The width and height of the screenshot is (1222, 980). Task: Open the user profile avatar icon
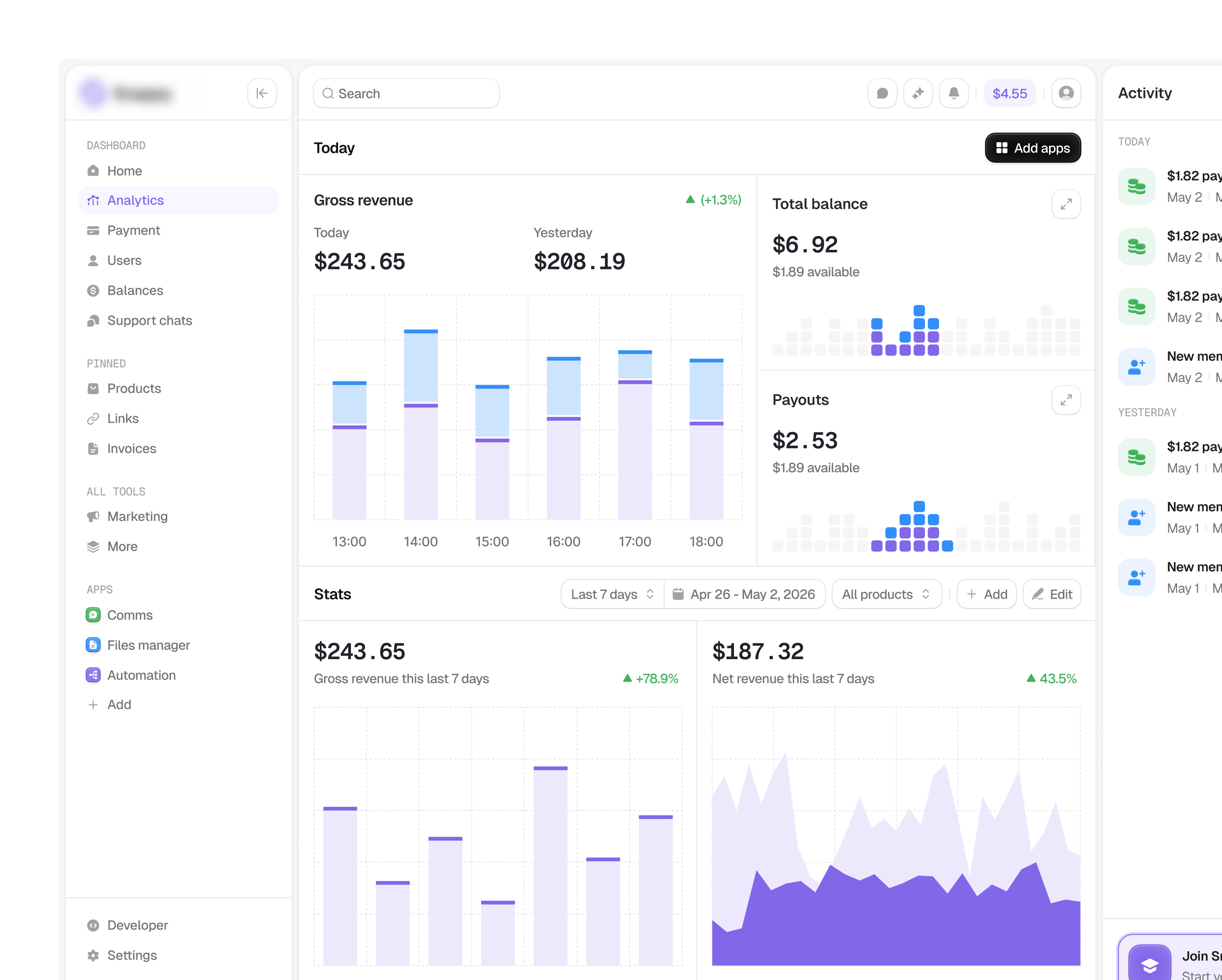tap(1066, 93)
